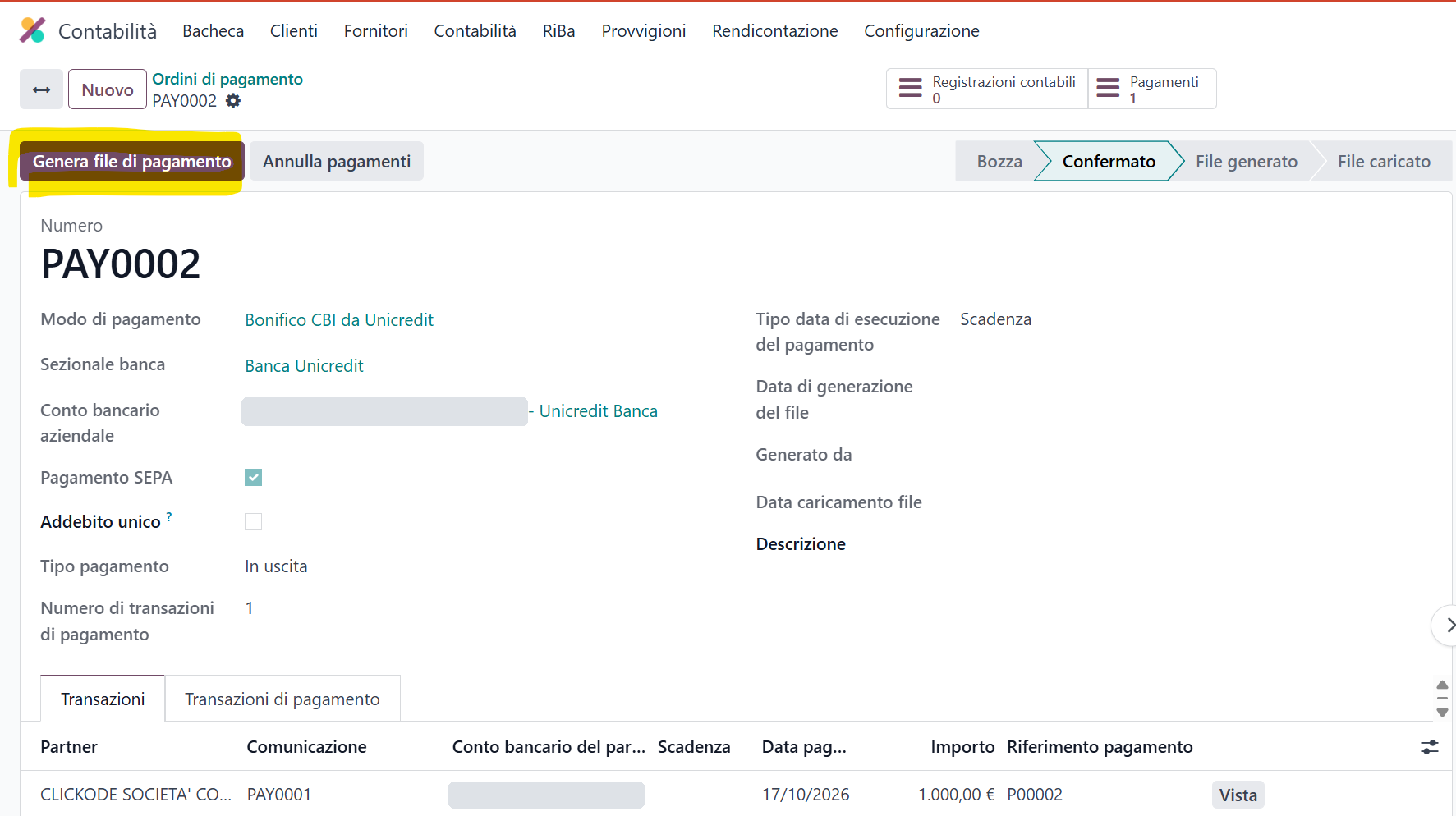Screen dimensions: 1456x816
Task: Open the Provvigioni menu
Action: pyautogui.click(x=644, y=31)
